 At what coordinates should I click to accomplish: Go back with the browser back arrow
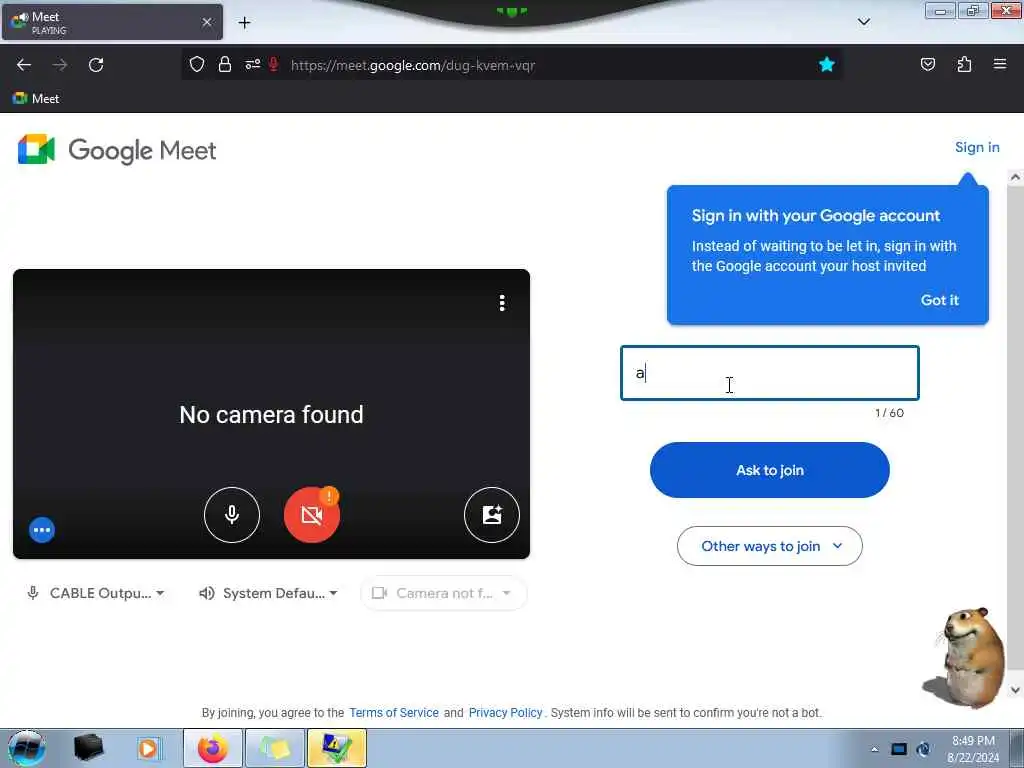24,65
